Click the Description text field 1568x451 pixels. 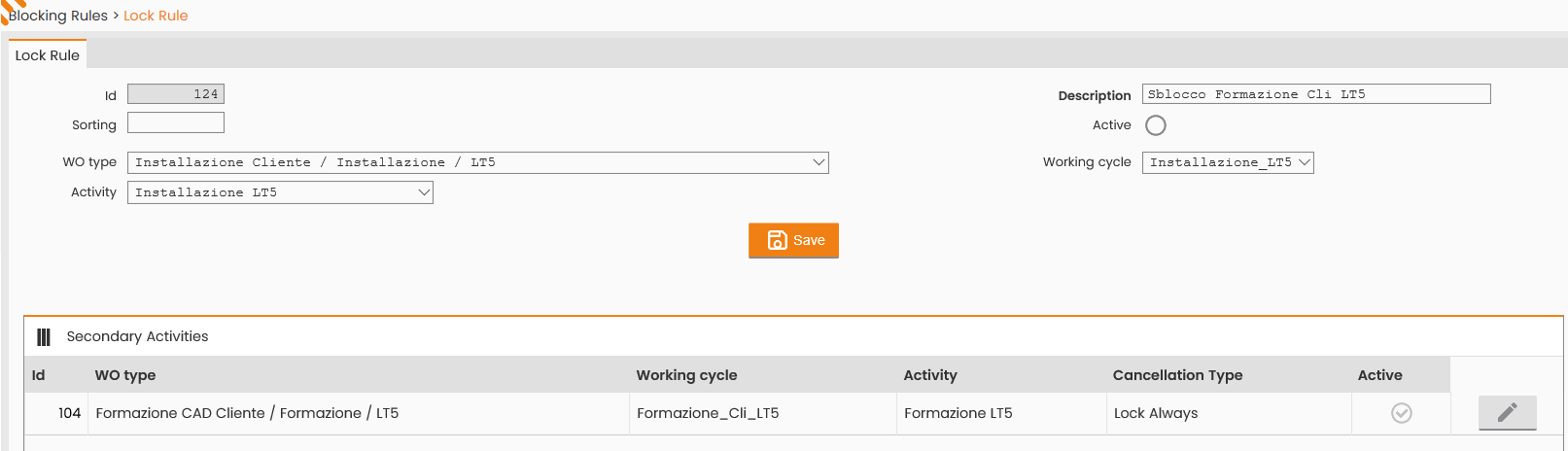tap(1316, 94)
